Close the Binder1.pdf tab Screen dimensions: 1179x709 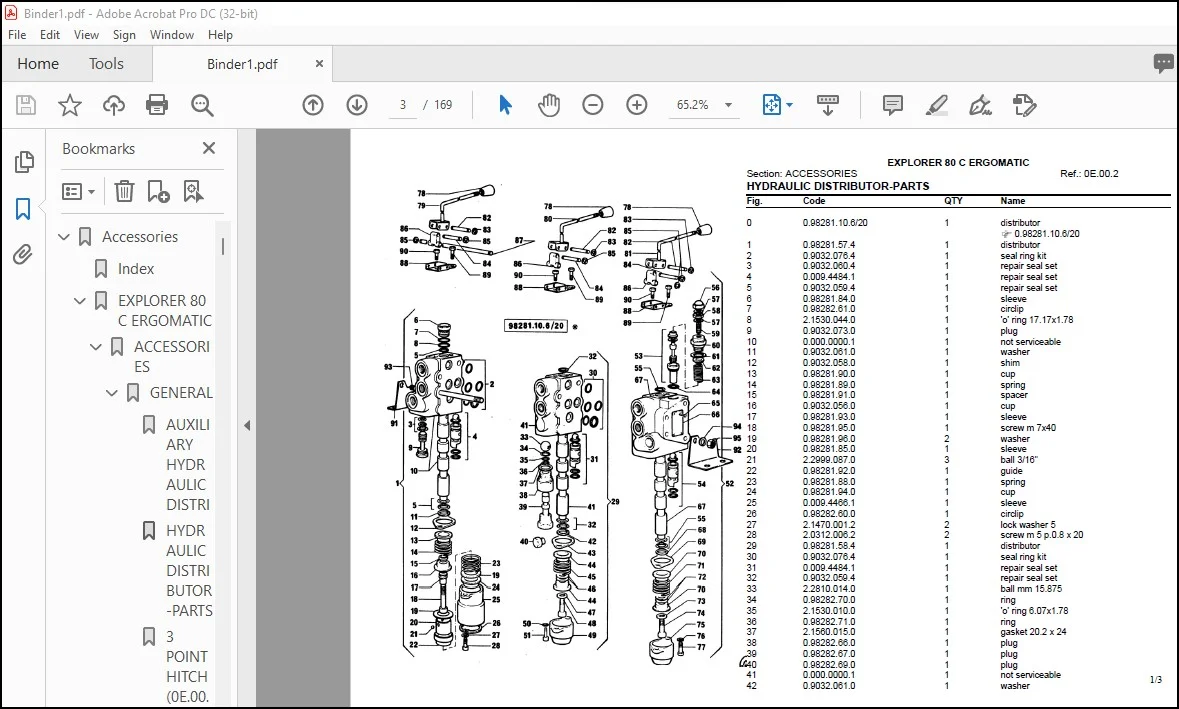319,64
